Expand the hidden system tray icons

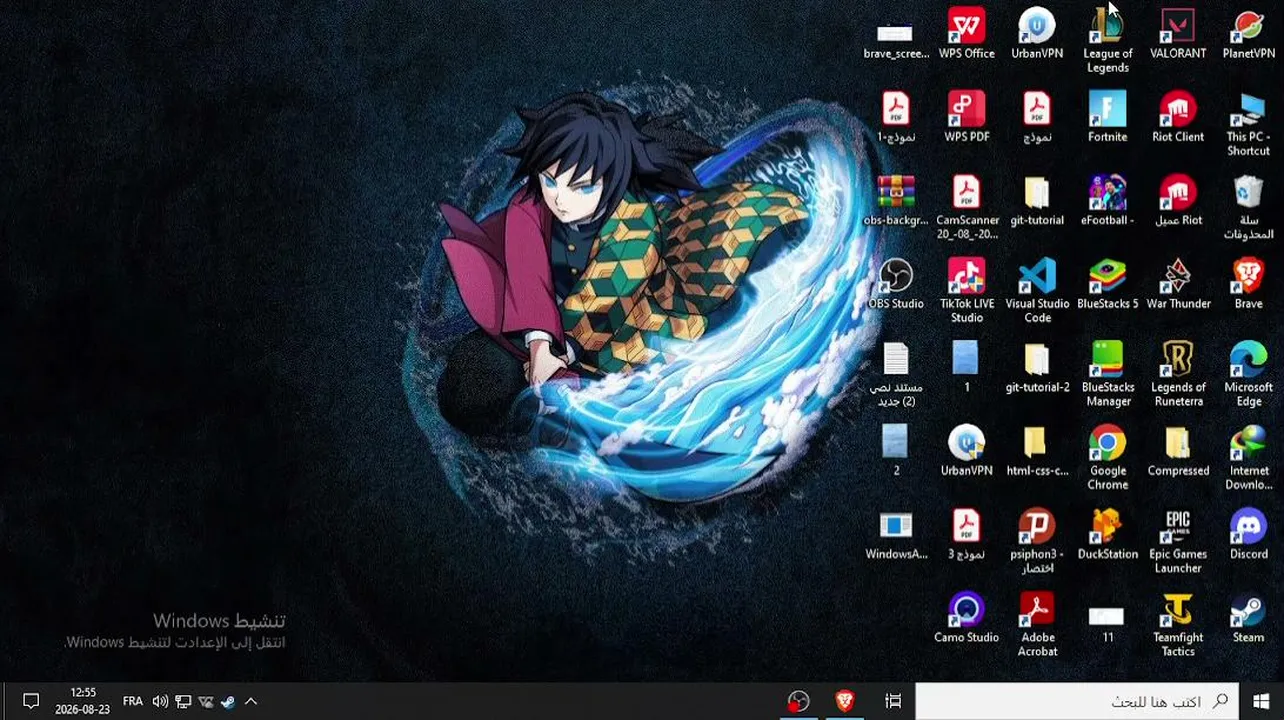point(251,701)
